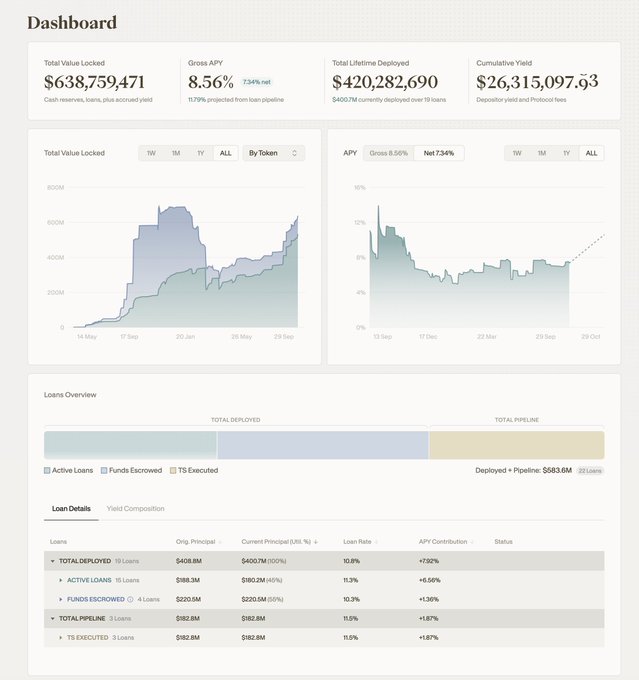This screenshot has width=639, height=680.
Task: Click the Loans column header
Action: pyautogui.click(x=59, y=542)
